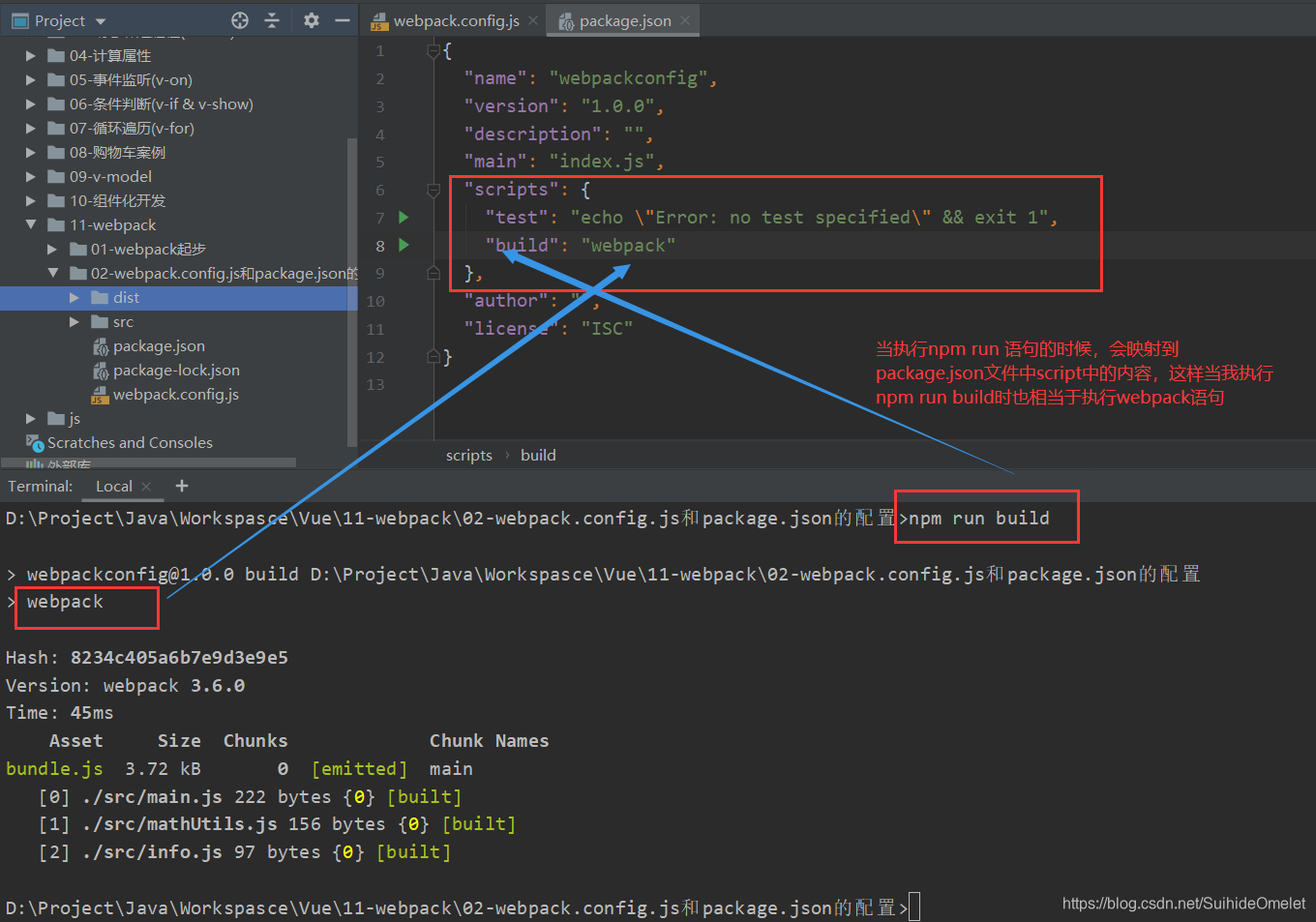Screen dimensions: 1316x922
Task: Click line number 13 in the gutter
Action: [x=375, y=385]
